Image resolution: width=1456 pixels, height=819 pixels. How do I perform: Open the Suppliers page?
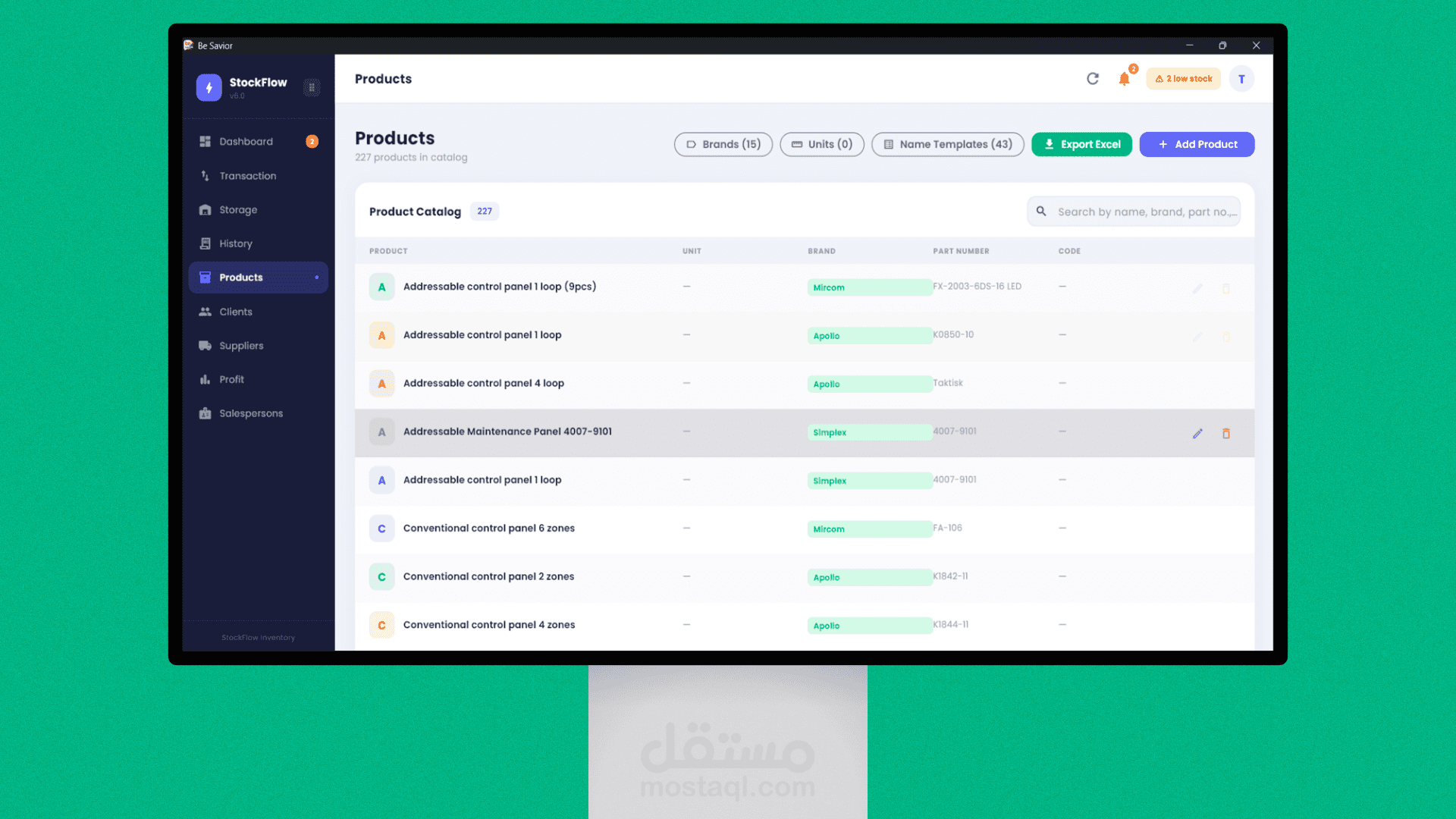(241, 346)
